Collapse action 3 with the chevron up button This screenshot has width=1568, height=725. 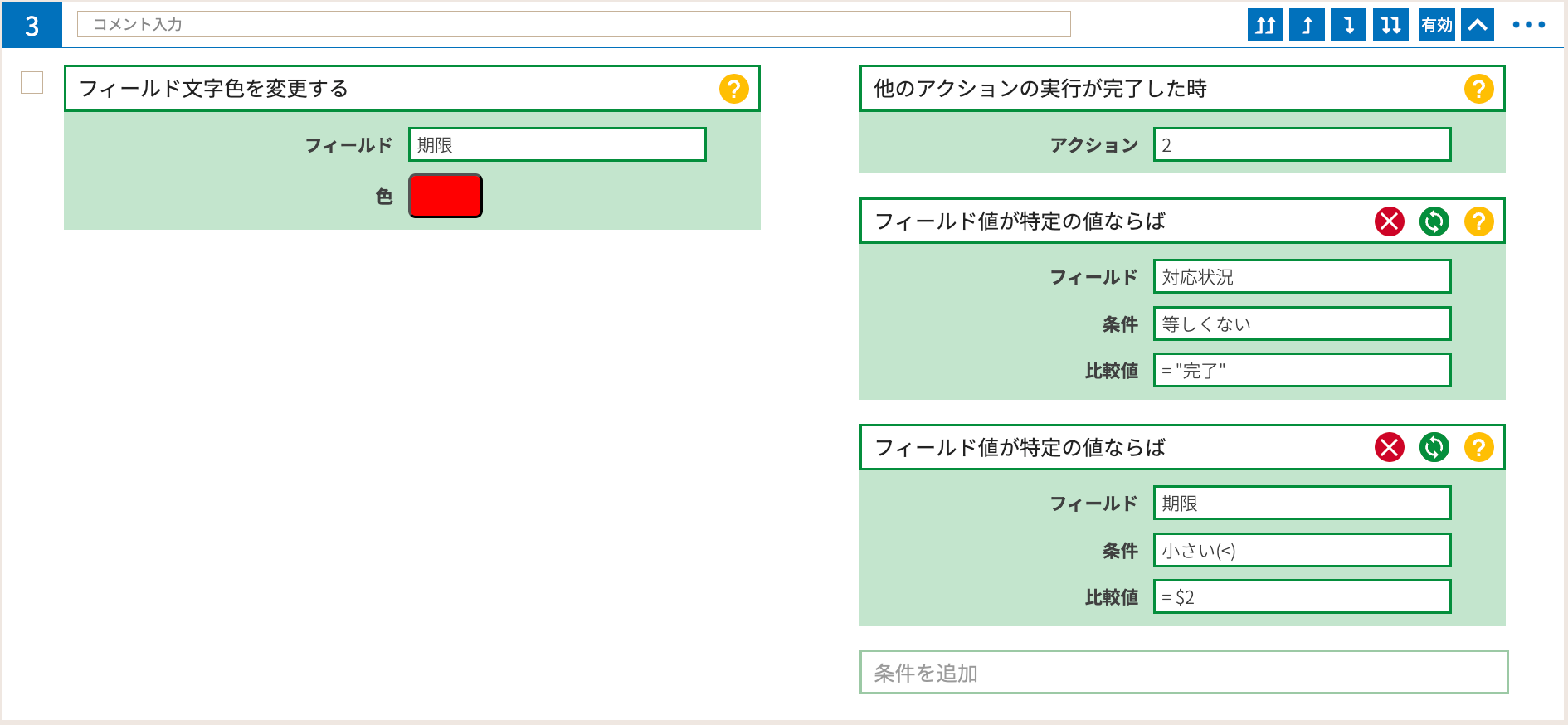coord(1478,25)
